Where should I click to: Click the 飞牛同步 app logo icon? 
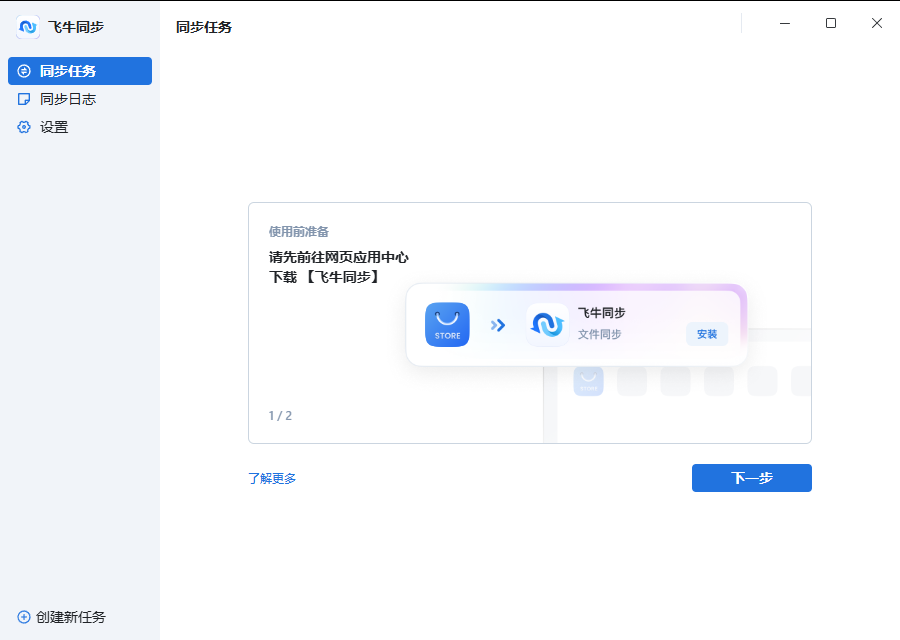coord(28,27)
